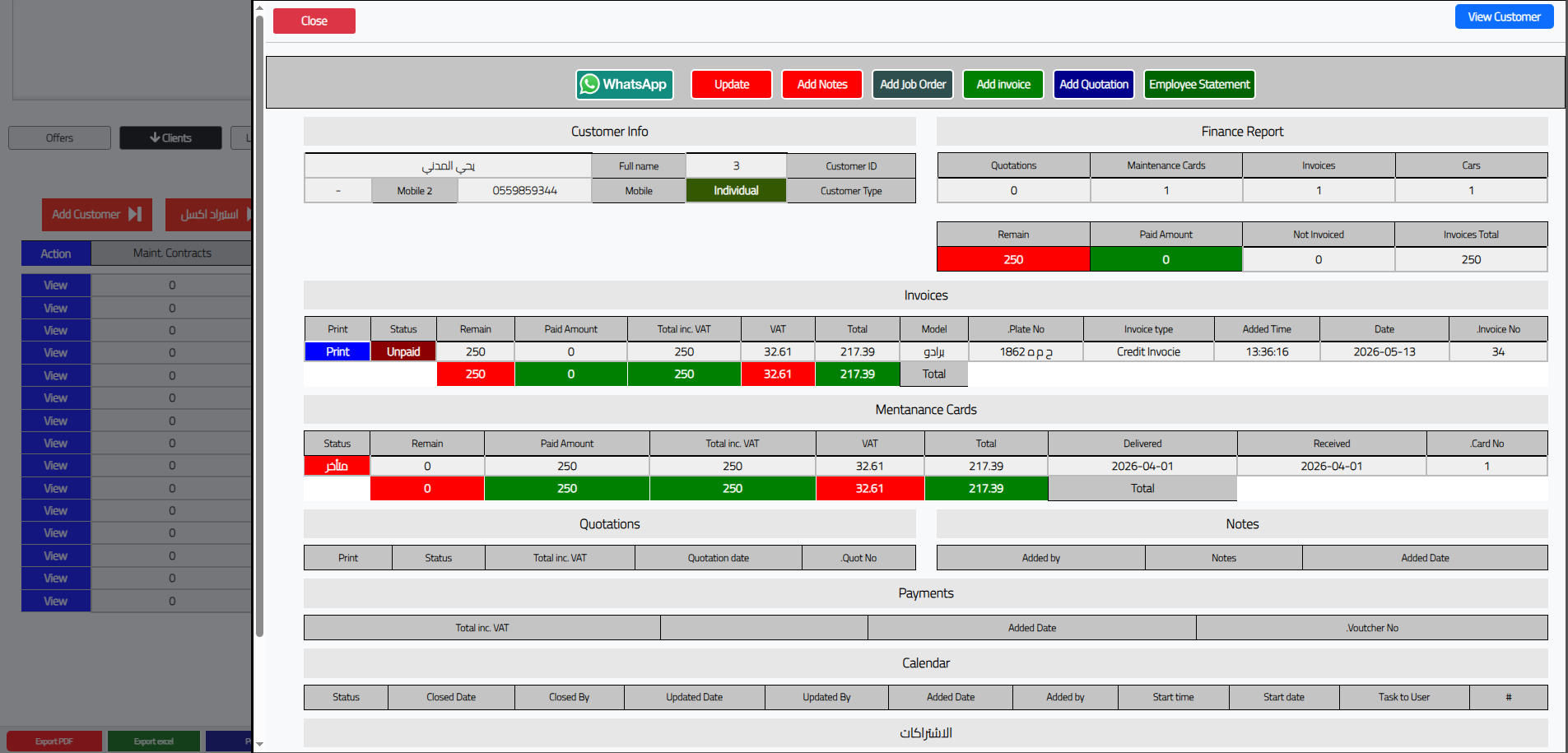Print invoice number 34
Viewport: 1568px width, 753px height.
[x=337, y=351]
